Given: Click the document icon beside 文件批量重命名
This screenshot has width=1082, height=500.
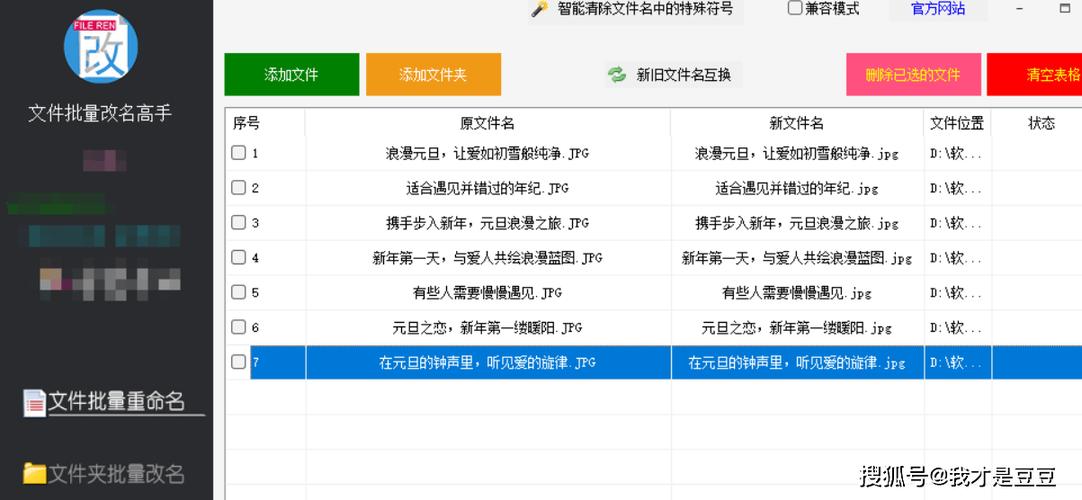Looking at the screenshot, I should tap(34, 403).
